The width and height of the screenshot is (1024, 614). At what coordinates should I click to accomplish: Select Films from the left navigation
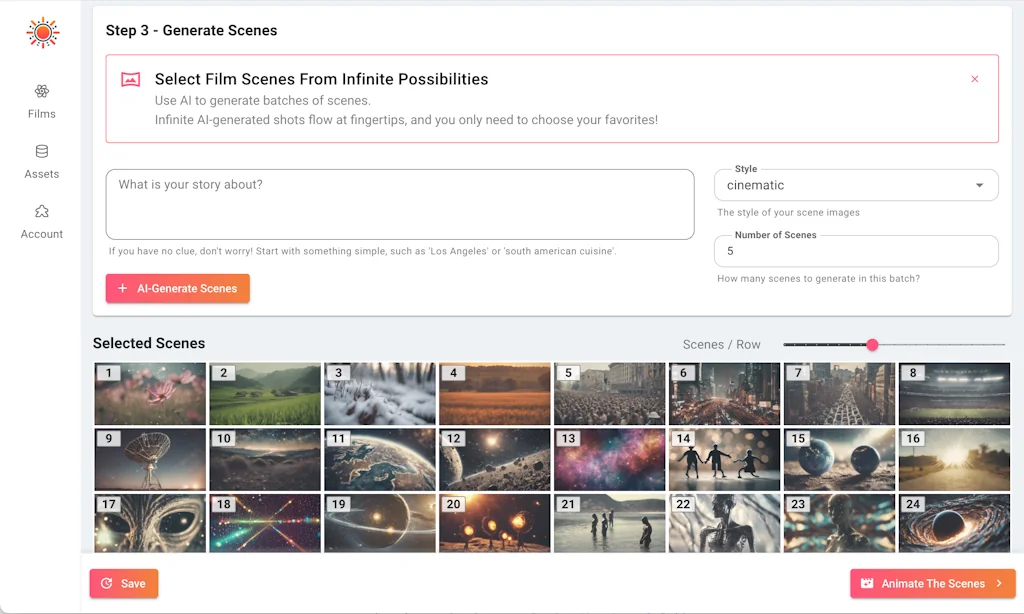point(42,100)
